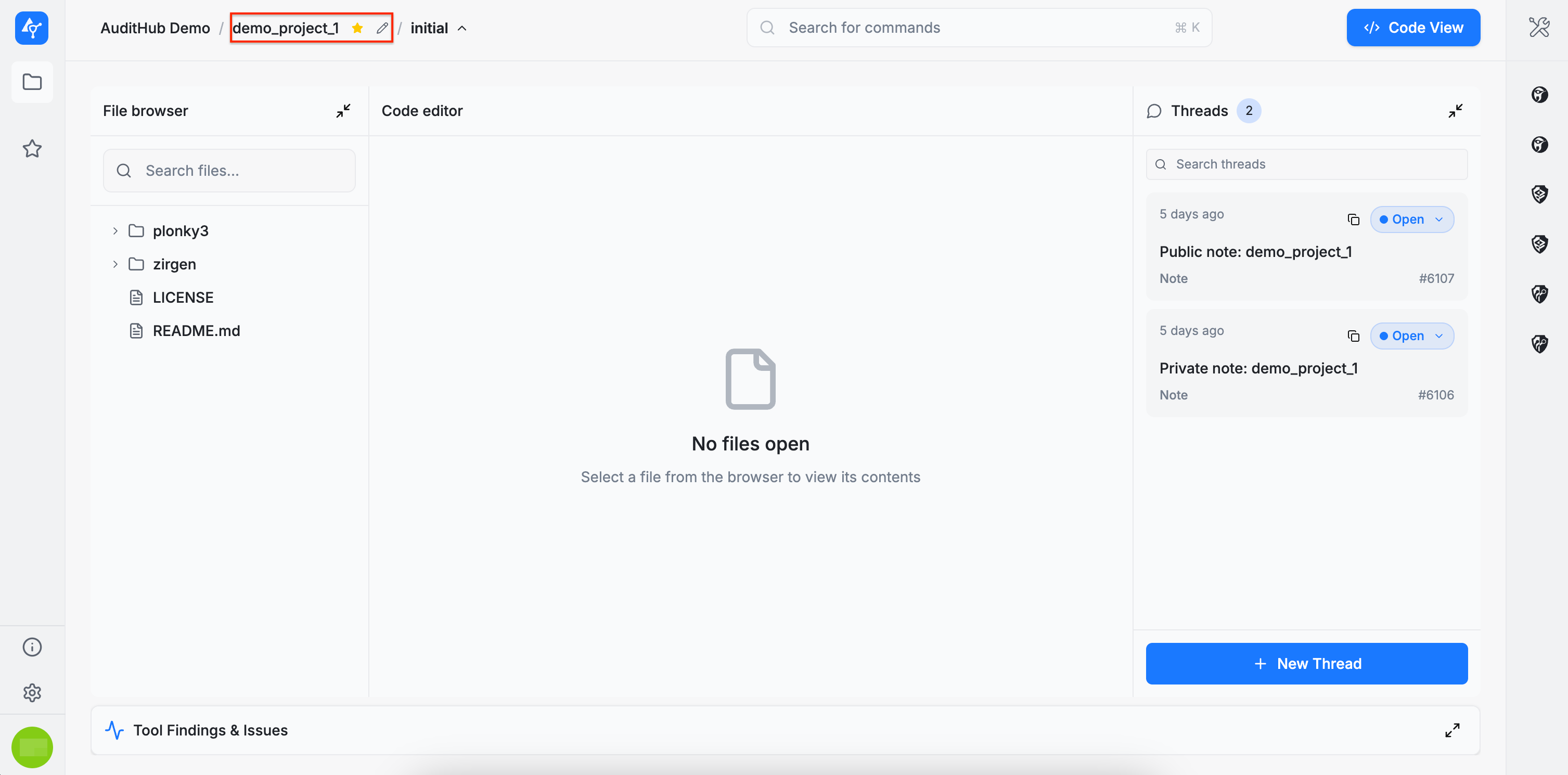The width and height of the screenshot is (1568, 775).
Task: Expand Tool Findings & Issues panel
Action: tap(1453, 730)
